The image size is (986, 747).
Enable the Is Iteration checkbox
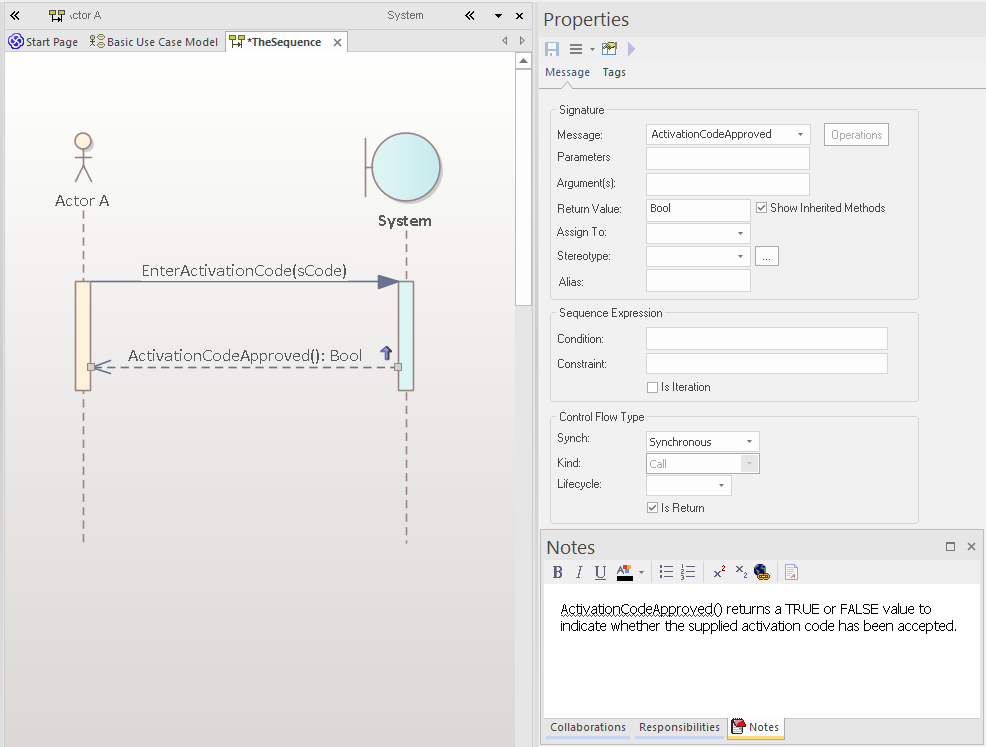652,387
